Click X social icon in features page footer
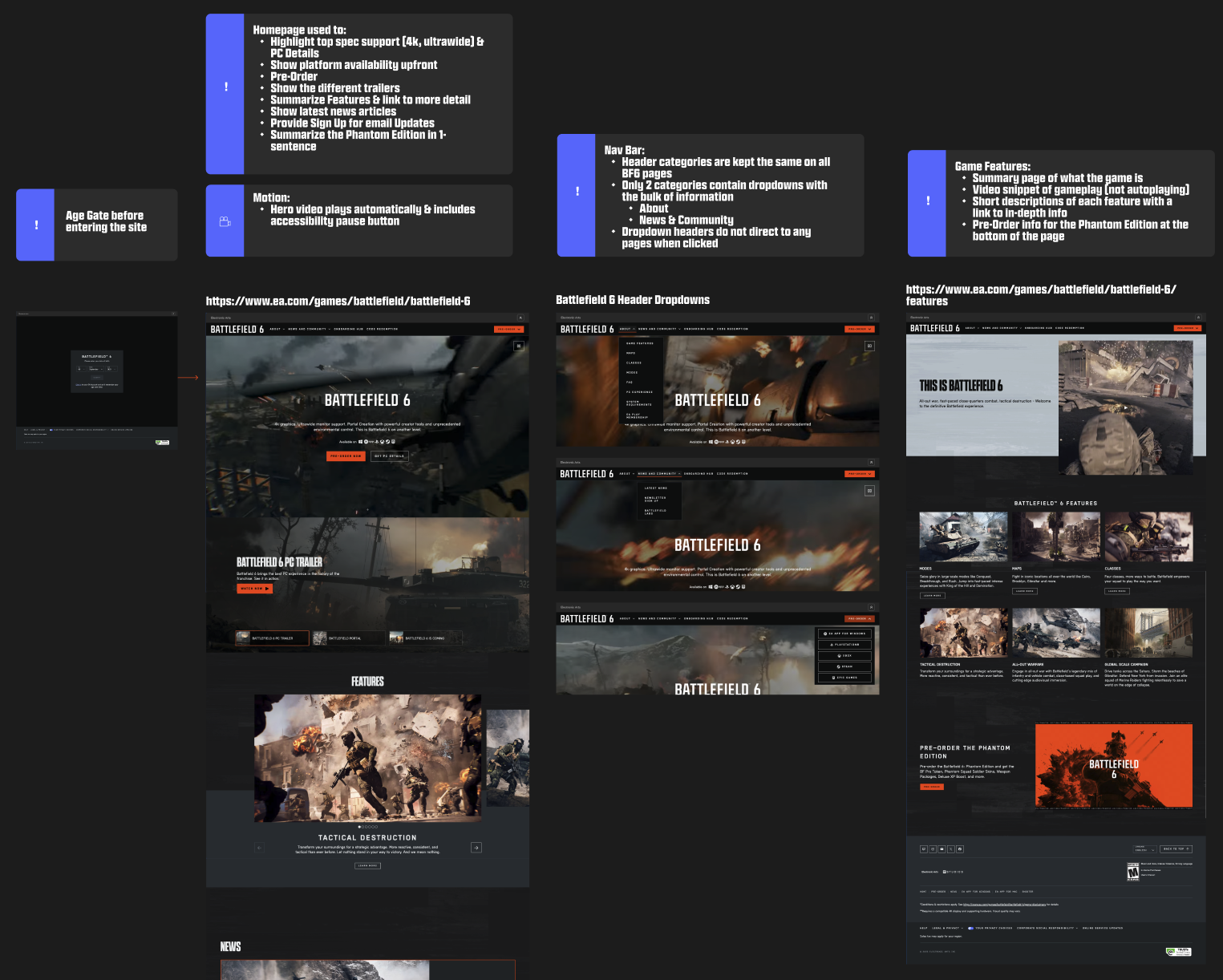Viewport: 1223px width, 980px height. pos(951,848)
